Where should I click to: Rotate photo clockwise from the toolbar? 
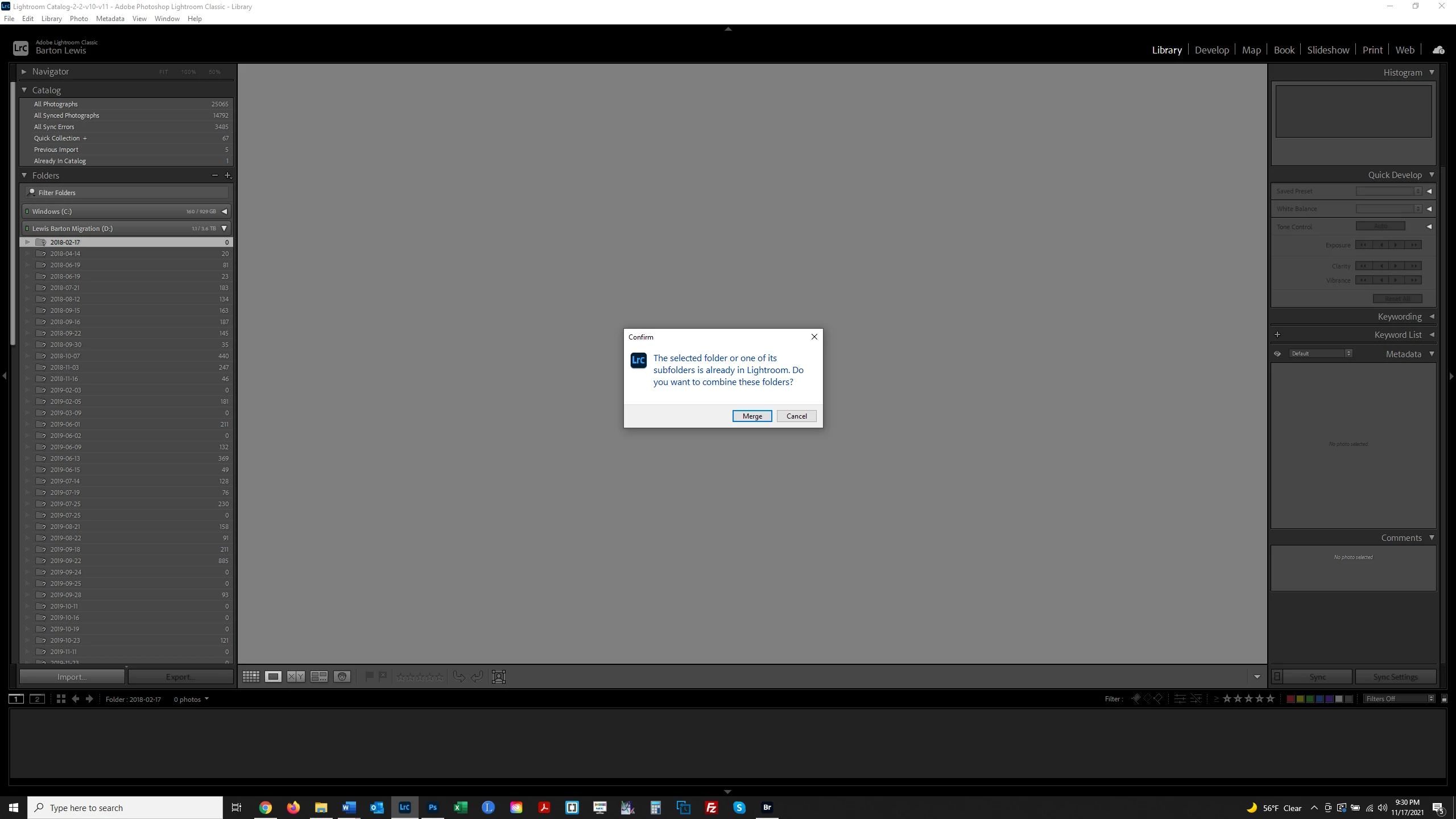(477, 676)
